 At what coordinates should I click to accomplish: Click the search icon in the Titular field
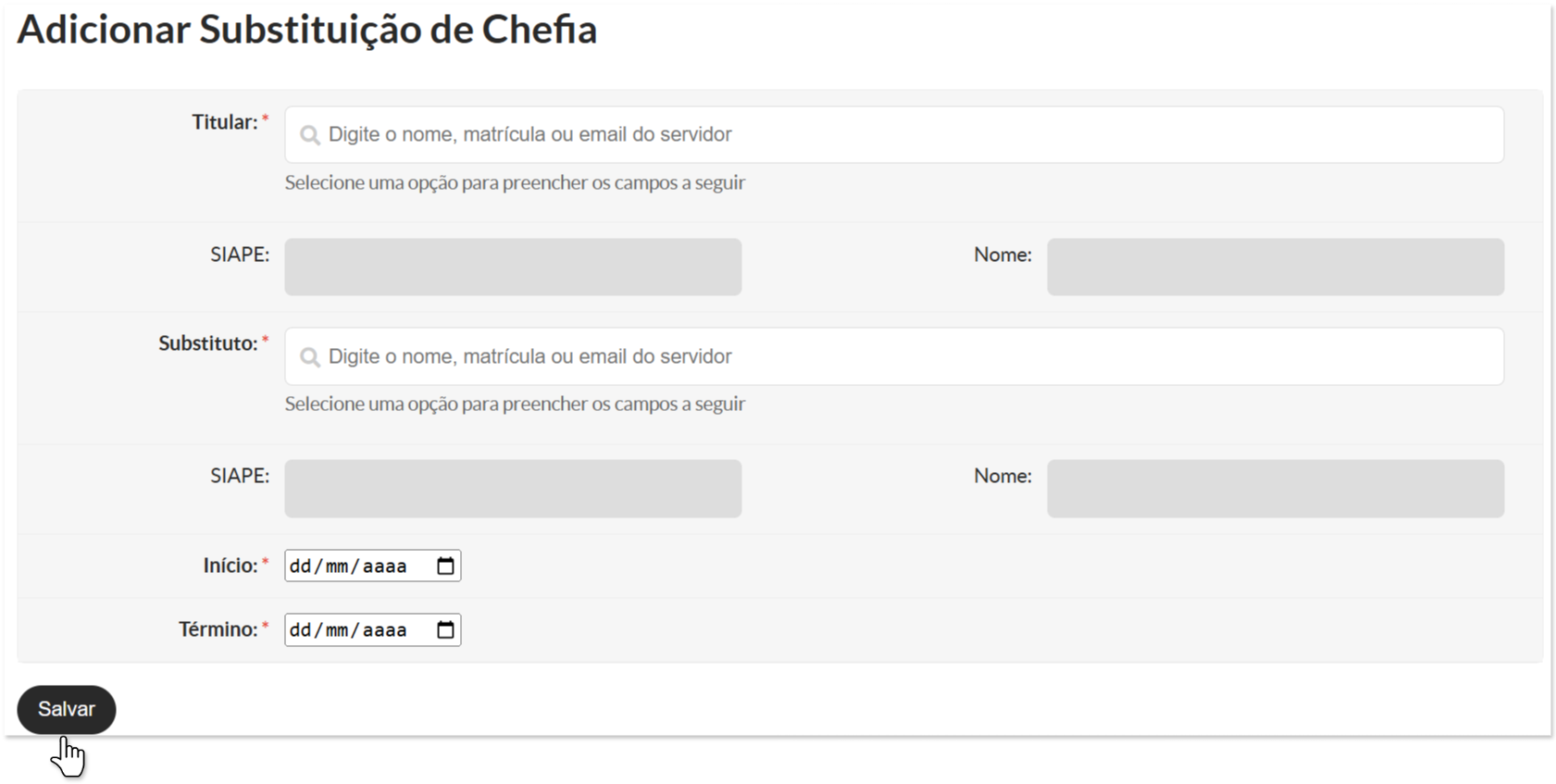tap(310, 135)
